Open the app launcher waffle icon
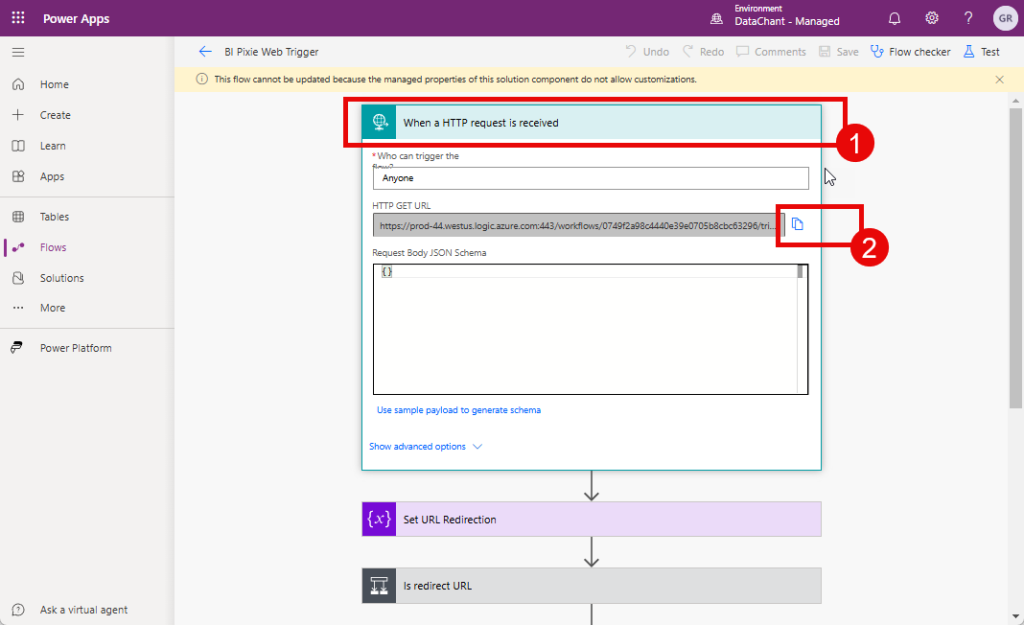The width and height of the screenshot is (1024, 625). [18, 18]
